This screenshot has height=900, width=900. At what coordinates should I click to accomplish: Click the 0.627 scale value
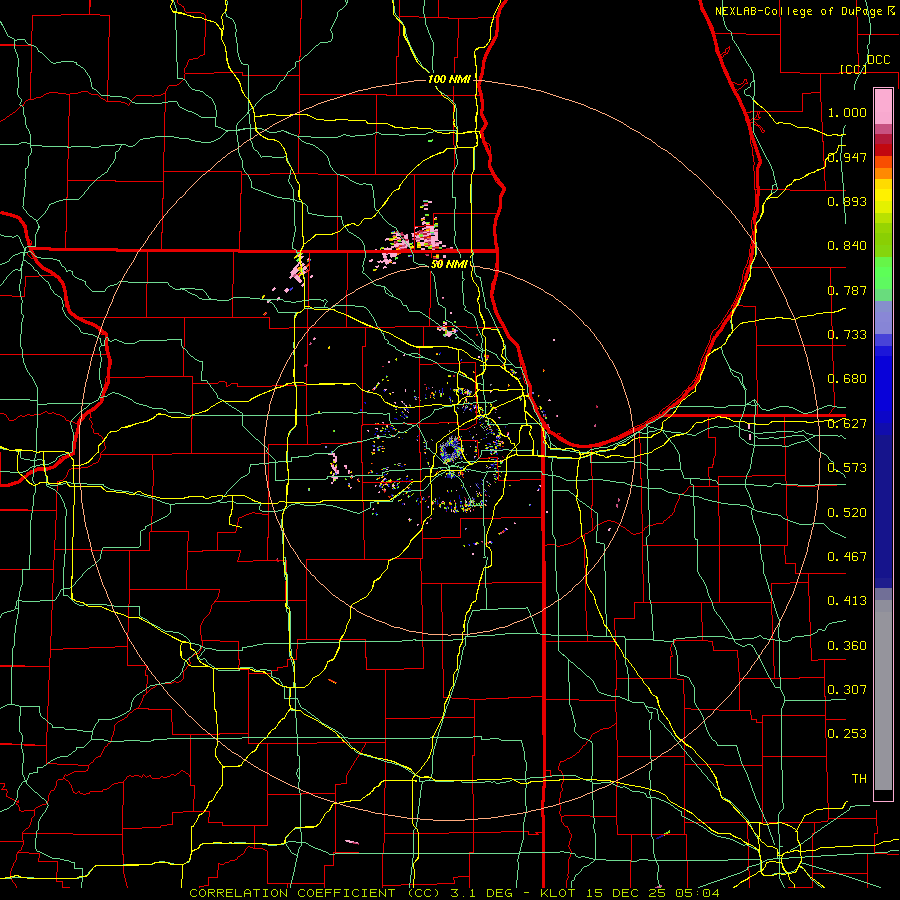pos(847,424)
